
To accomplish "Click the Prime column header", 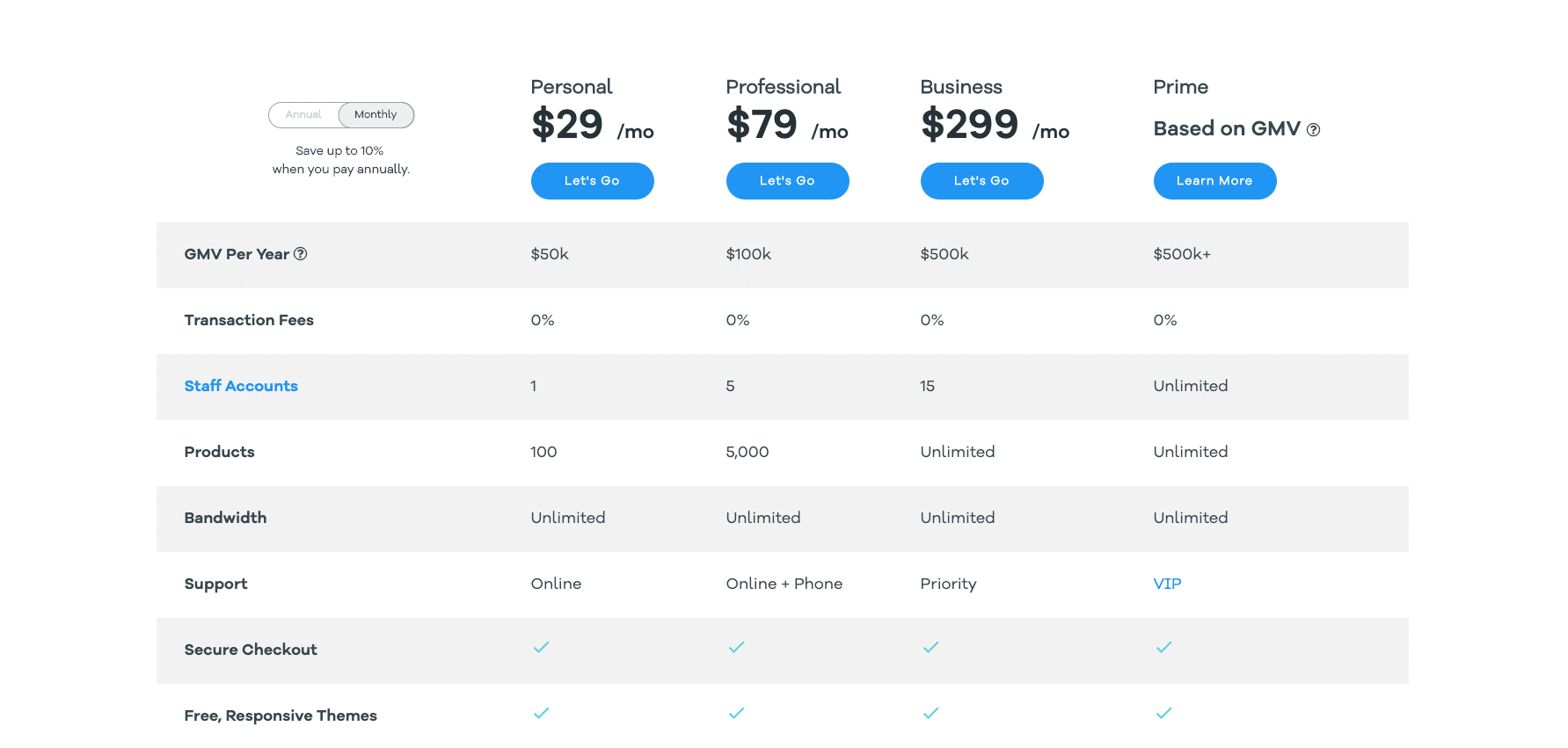I will pos(1180,87).
